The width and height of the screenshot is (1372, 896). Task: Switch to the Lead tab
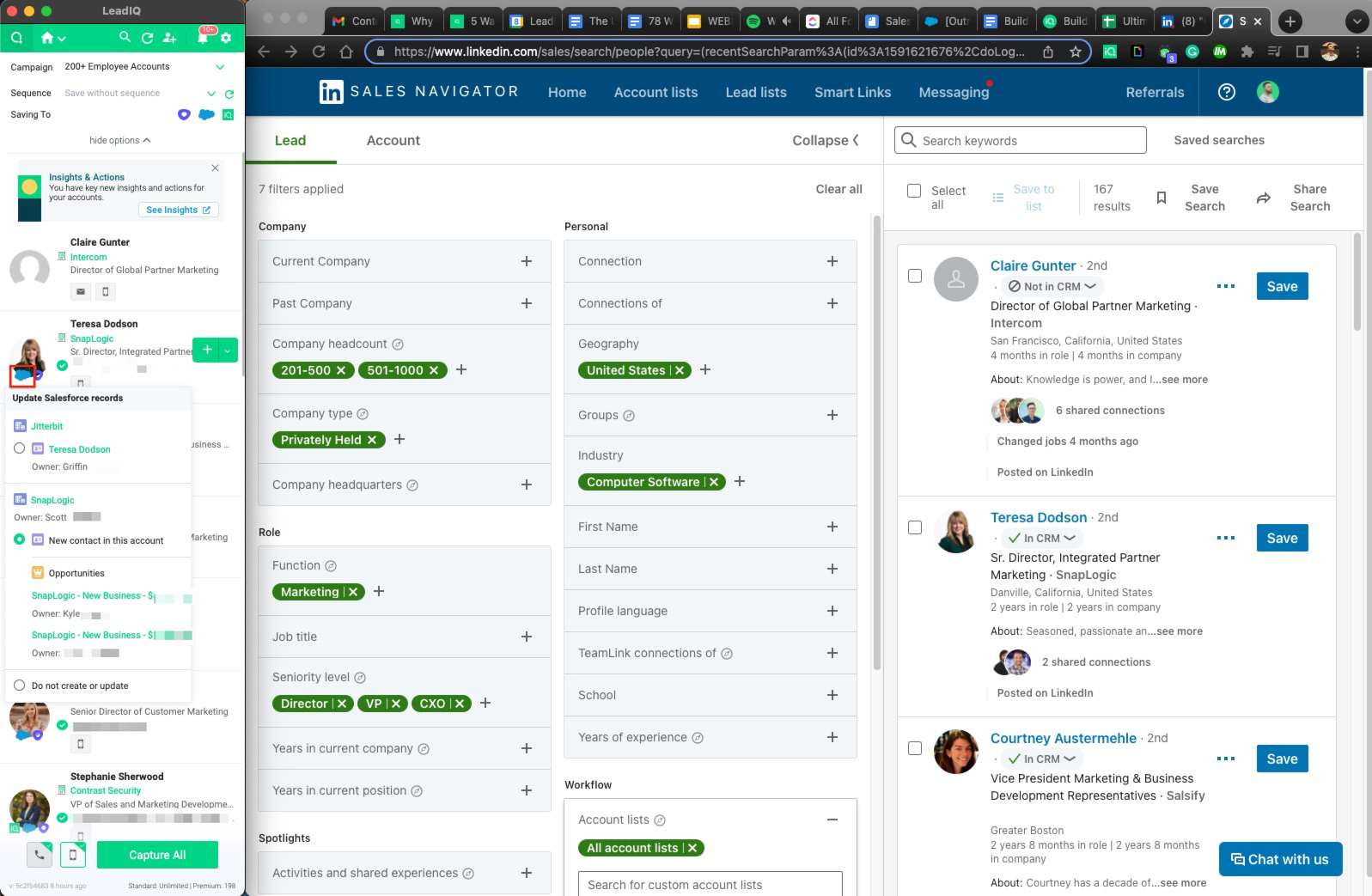click(x=290, y=140)
